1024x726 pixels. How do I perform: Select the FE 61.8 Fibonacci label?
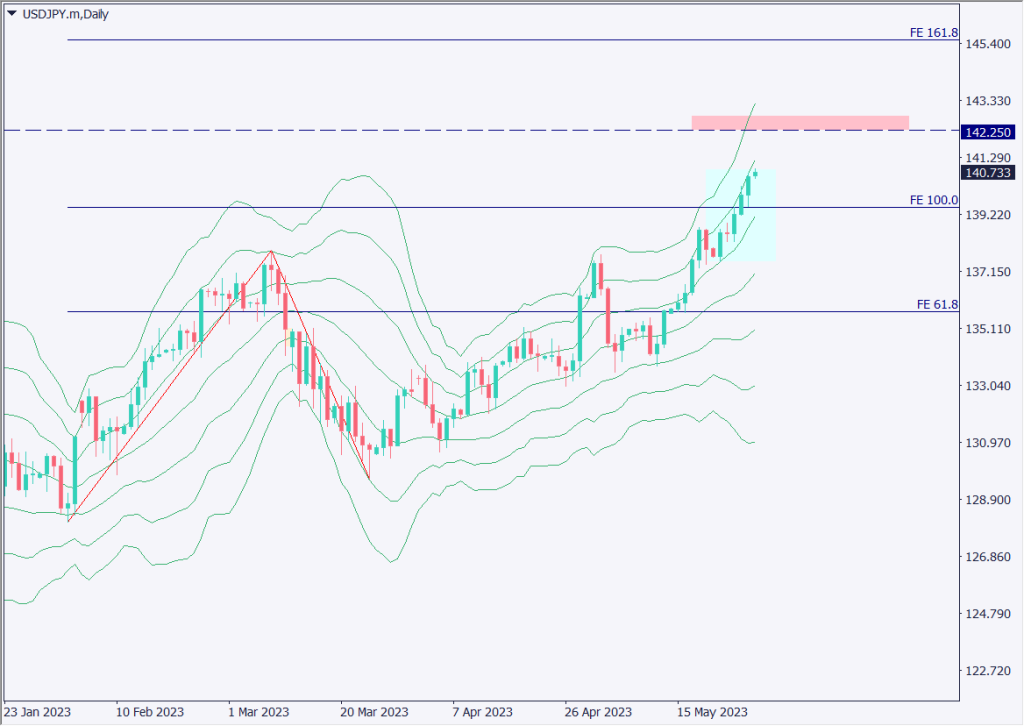coord(936,304)
